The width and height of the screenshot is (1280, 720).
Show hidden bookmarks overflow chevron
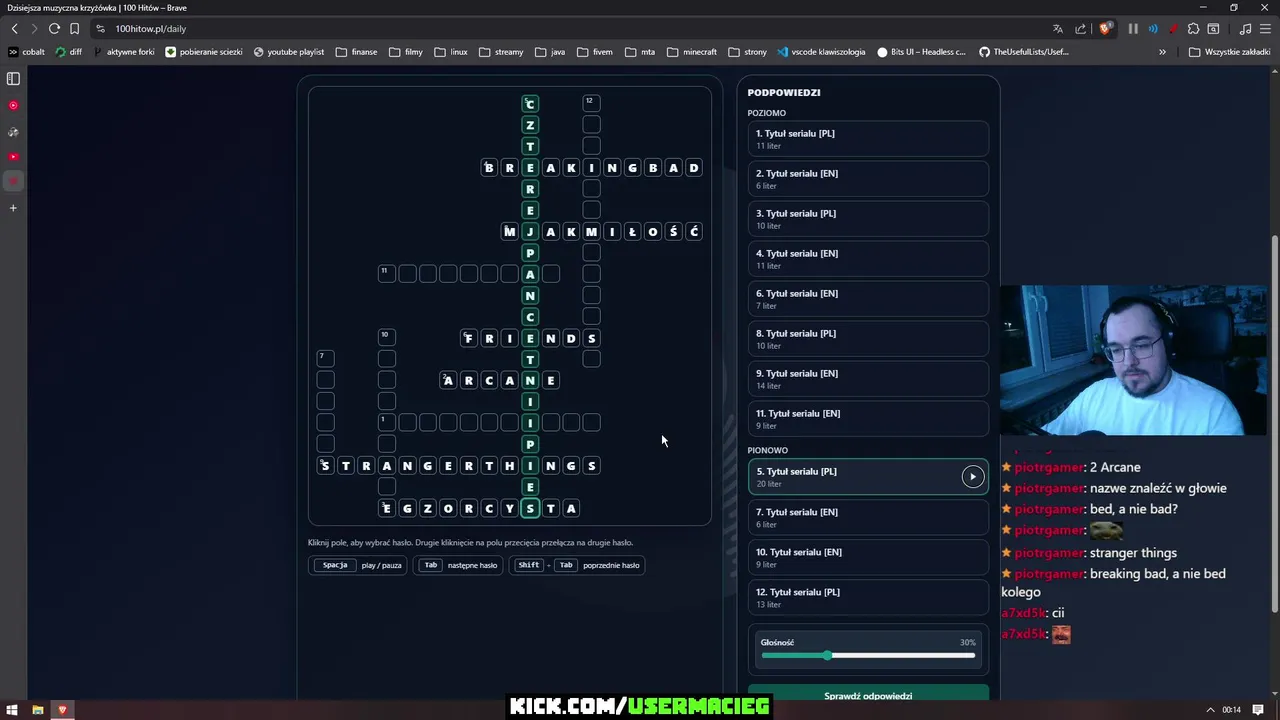[1162, 52]
